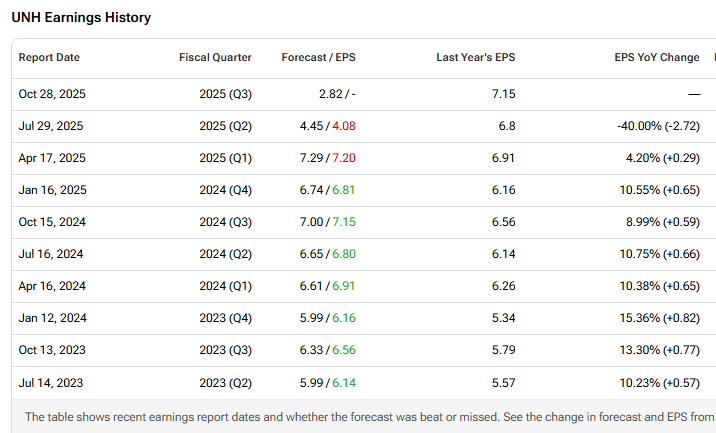
Task: Click the 7.15 last year's EPS value for 2025 (Q3)
Action: click(503, 94)
